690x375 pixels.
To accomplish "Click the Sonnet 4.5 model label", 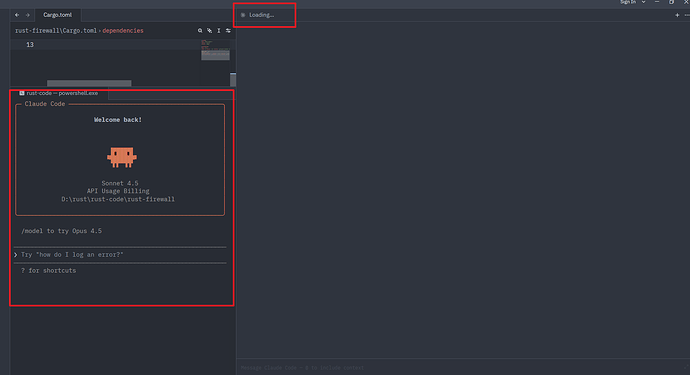I will [x=120, y=183].
